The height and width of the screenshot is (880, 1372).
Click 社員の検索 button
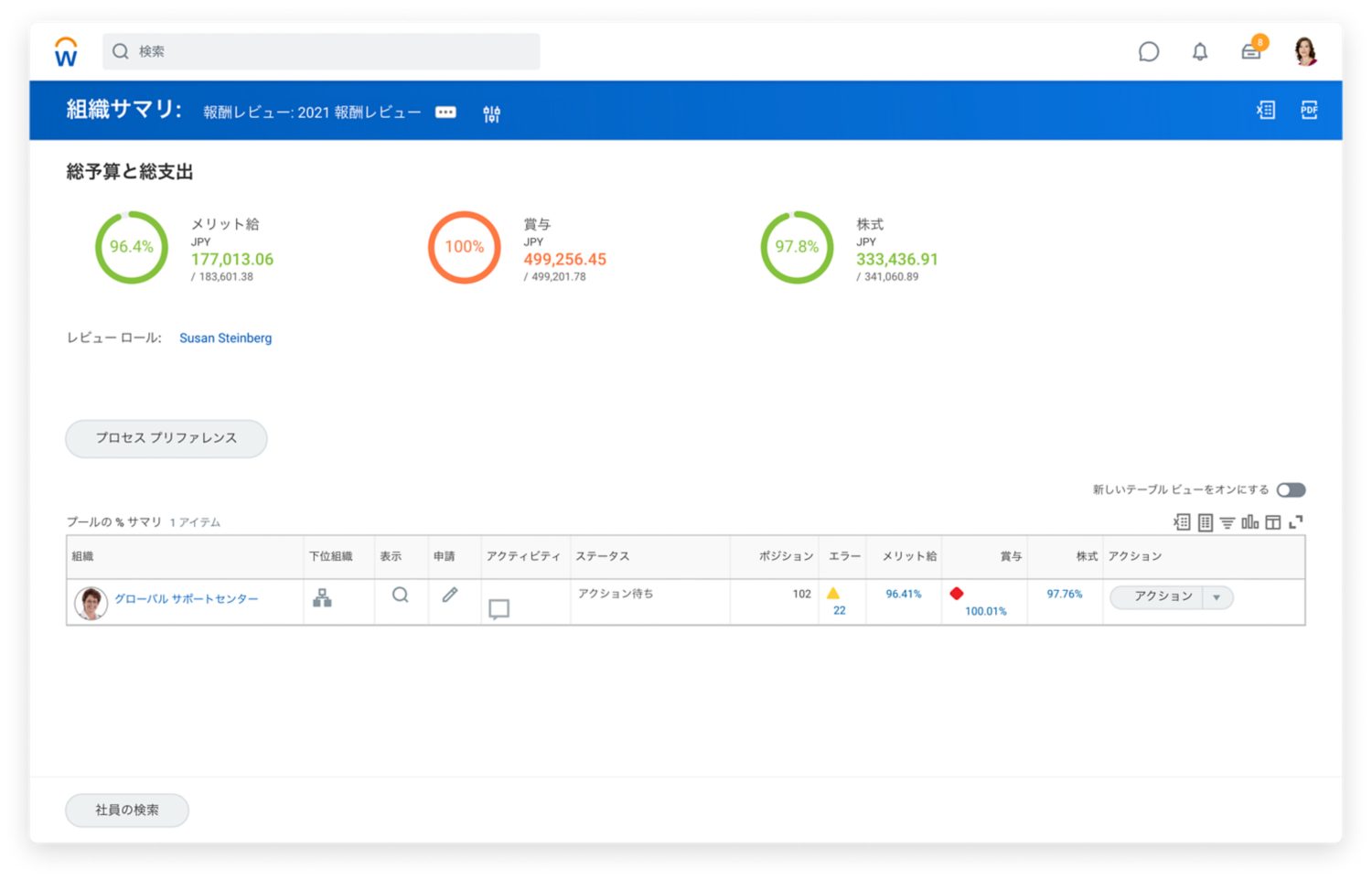click(x=127, y=810)
